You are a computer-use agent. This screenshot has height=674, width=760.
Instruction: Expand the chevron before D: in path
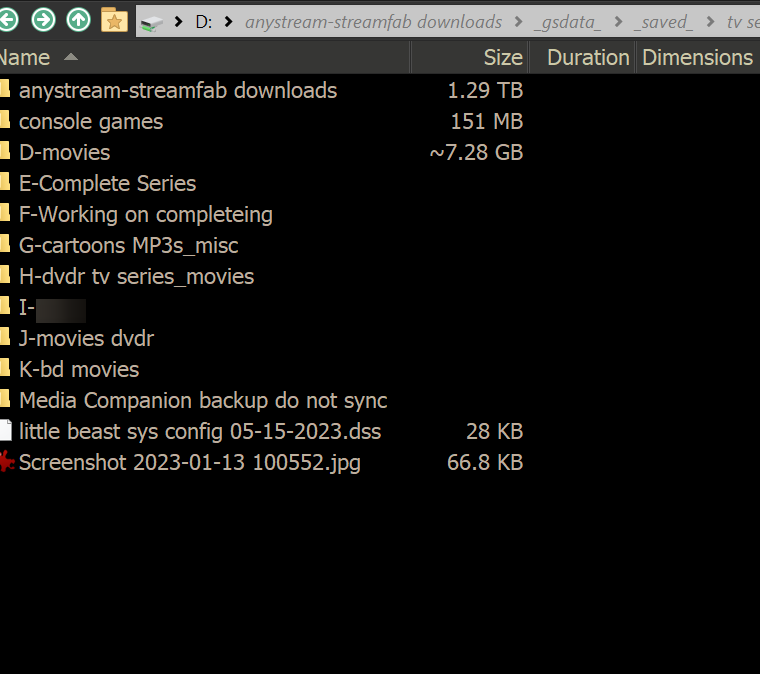click(x=178, y=22)
